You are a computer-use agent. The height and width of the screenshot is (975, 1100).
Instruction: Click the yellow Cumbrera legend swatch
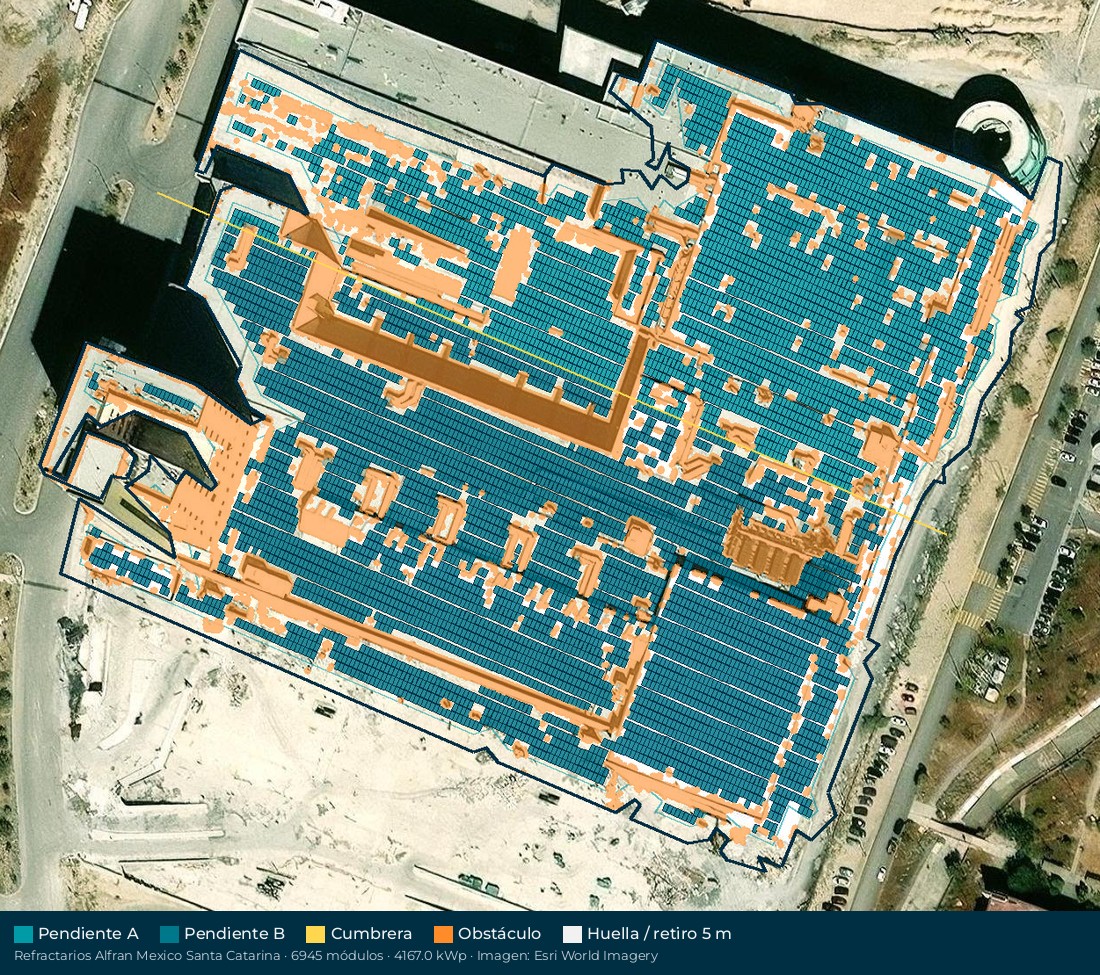pos(316,934)
